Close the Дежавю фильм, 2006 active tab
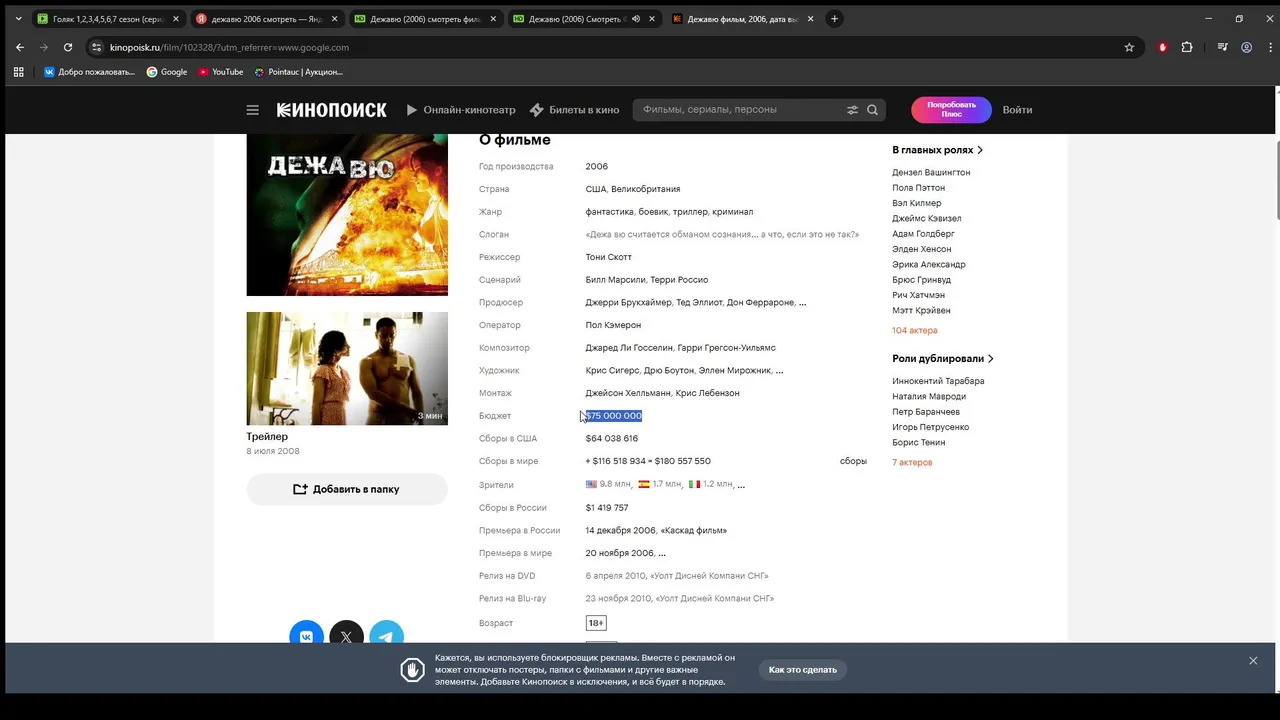Image resolution: width=1280 pixels, height=720 pixels. pos(810,19)
